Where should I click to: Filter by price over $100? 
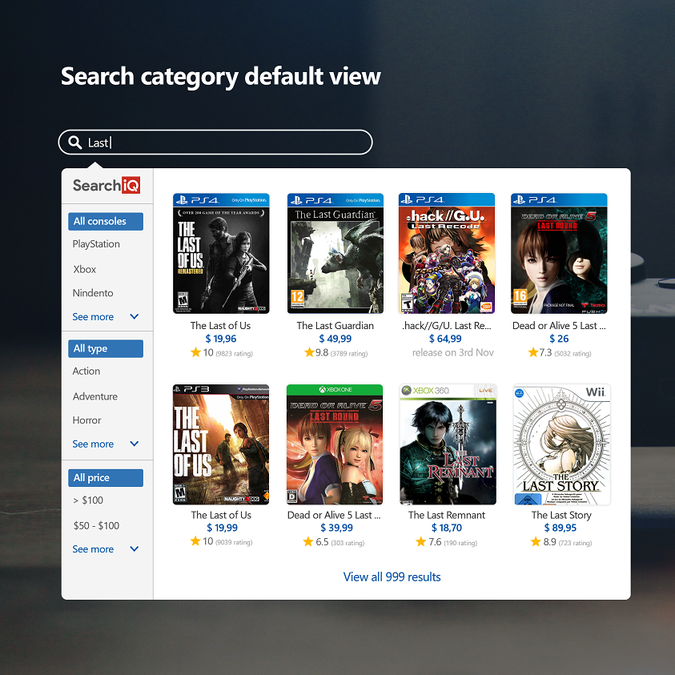[x=88, y=500]
